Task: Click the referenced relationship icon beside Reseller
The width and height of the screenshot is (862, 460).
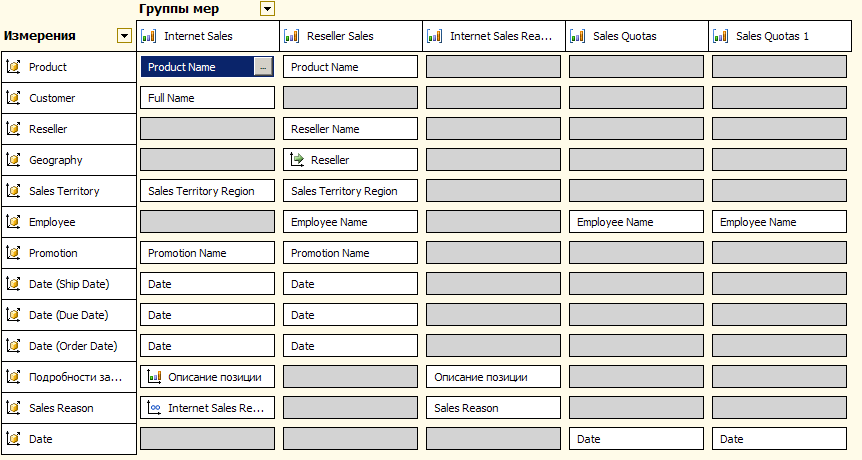Action: click(297, 160)
